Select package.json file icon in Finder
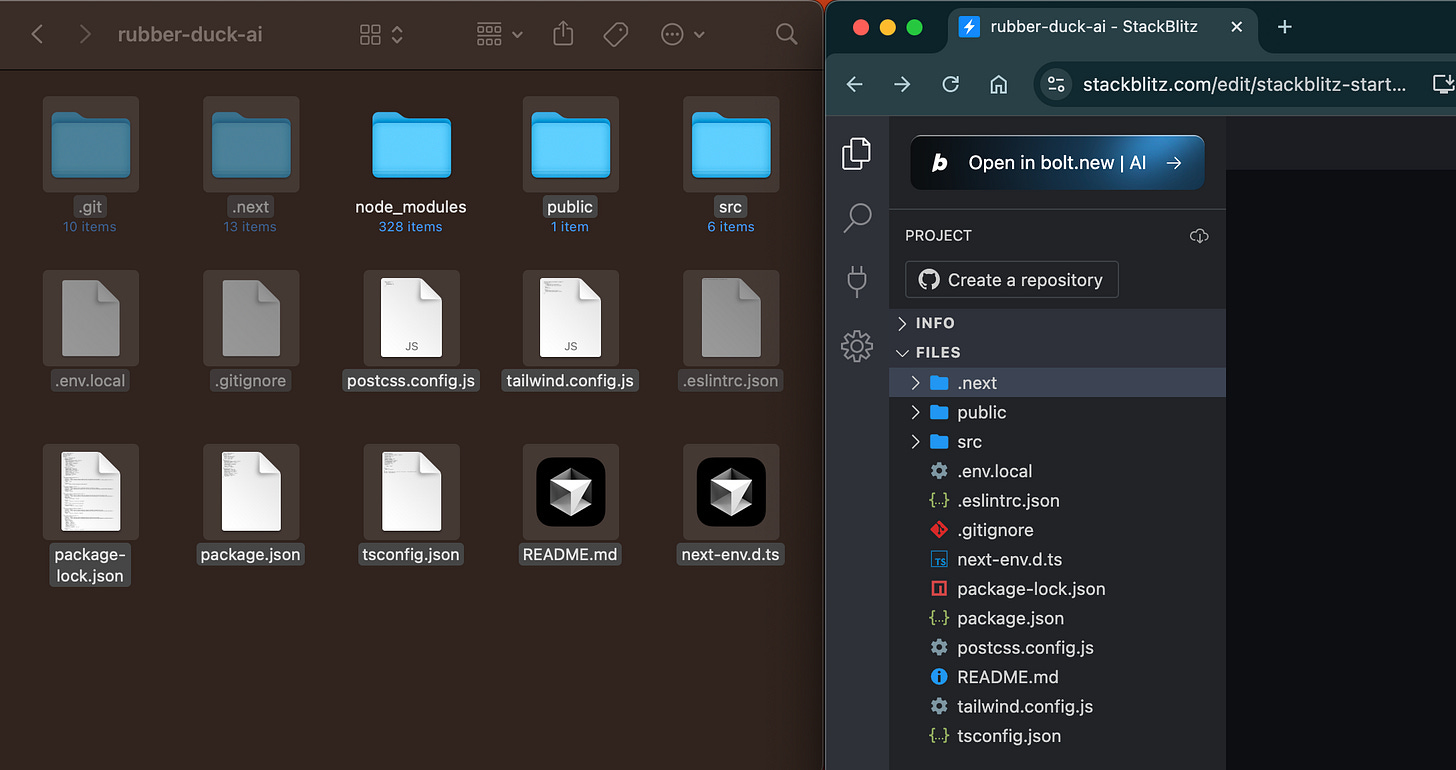This screenshot has height=770, width=1456. 251,492
